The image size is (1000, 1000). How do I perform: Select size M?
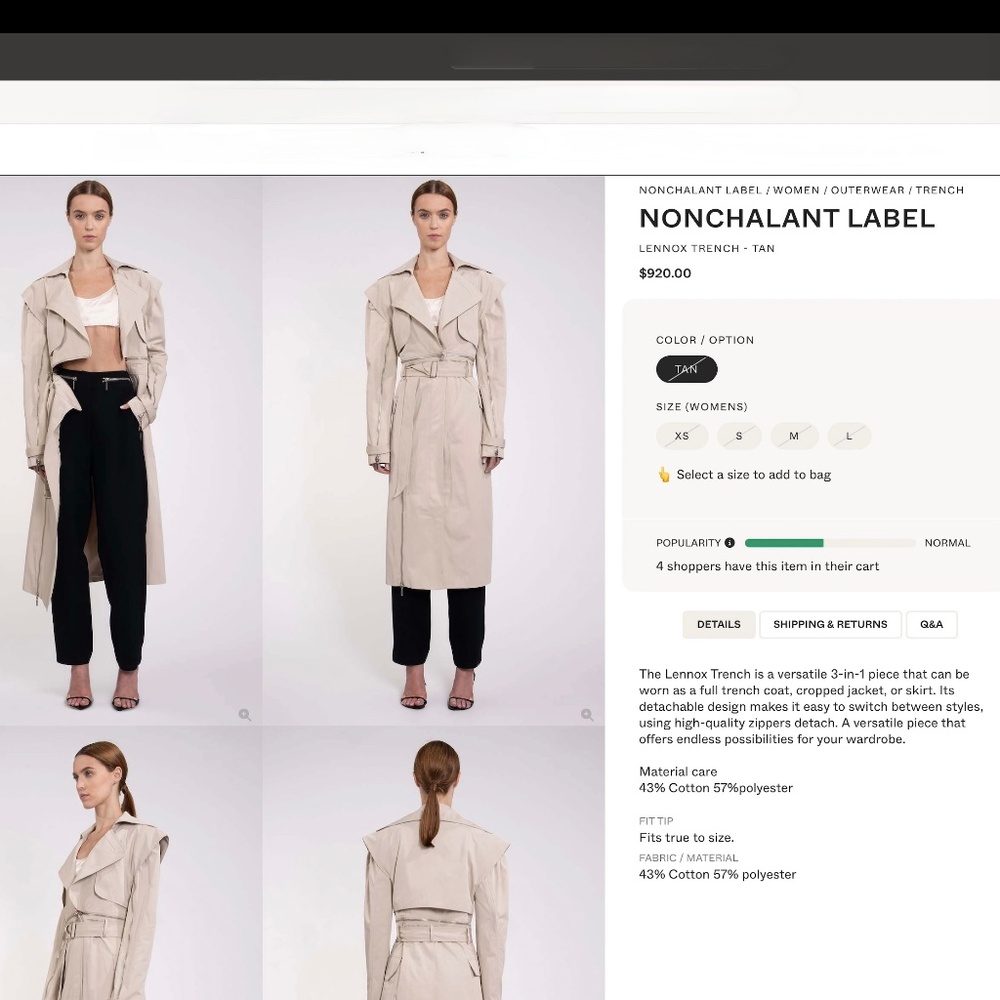[x=794, y=436]
